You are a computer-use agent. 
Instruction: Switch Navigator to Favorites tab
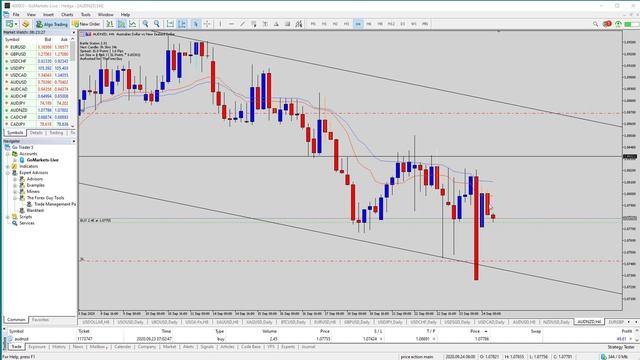coord(40,320)
